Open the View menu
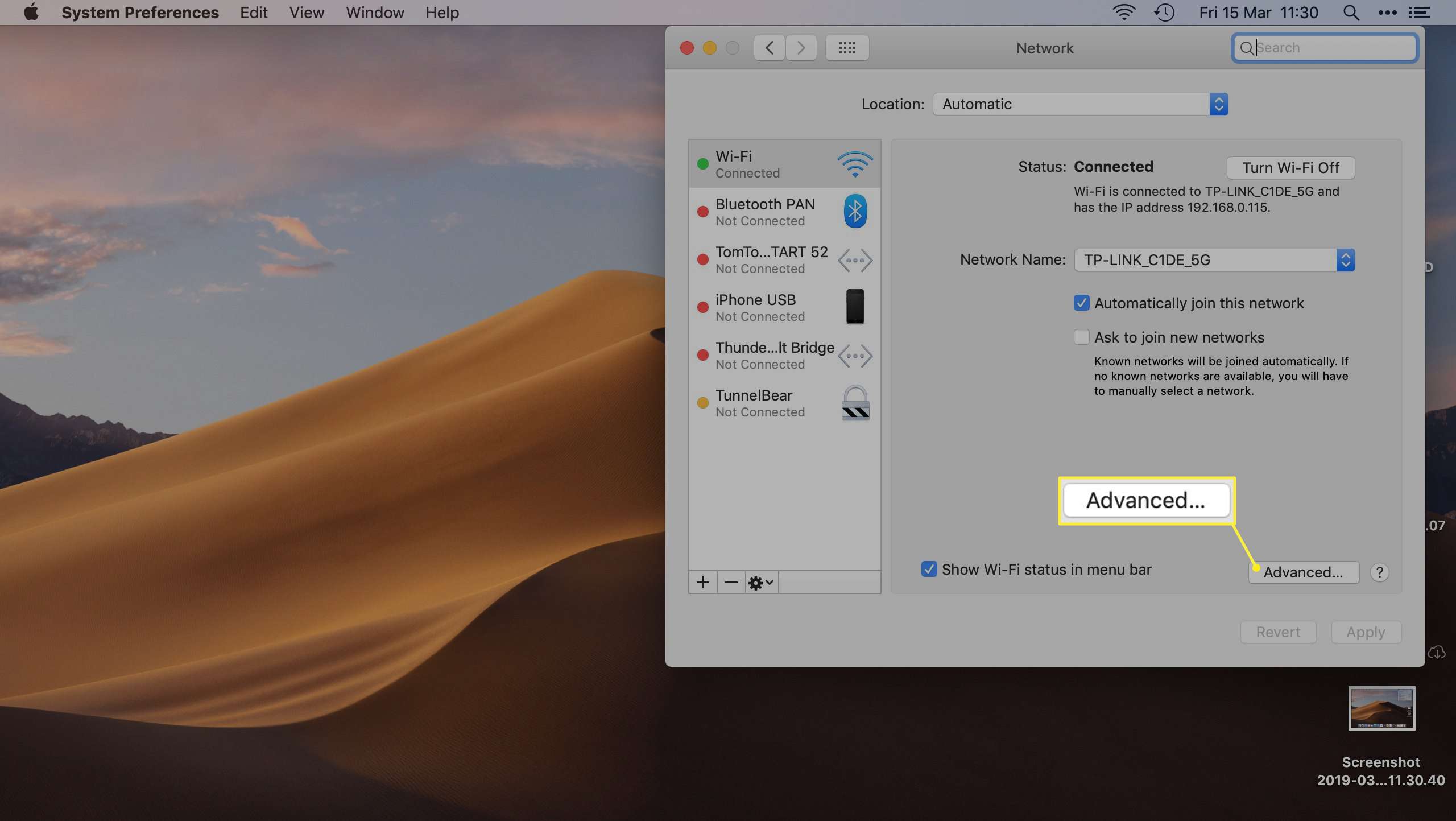 pyautogui.click(x=307, y=13)
